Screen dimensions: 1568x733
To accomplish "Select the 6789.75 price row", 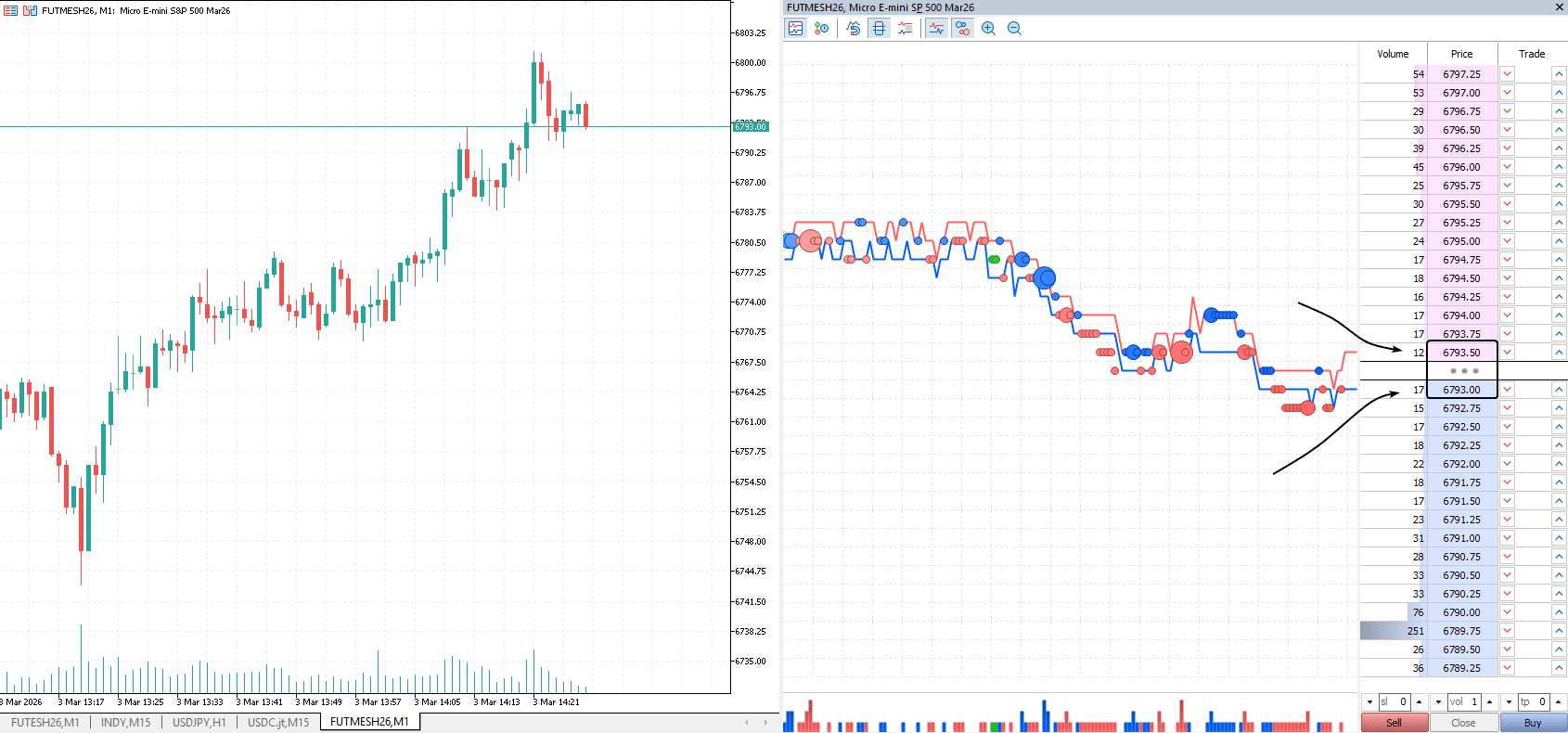I will coord(1462,631).
